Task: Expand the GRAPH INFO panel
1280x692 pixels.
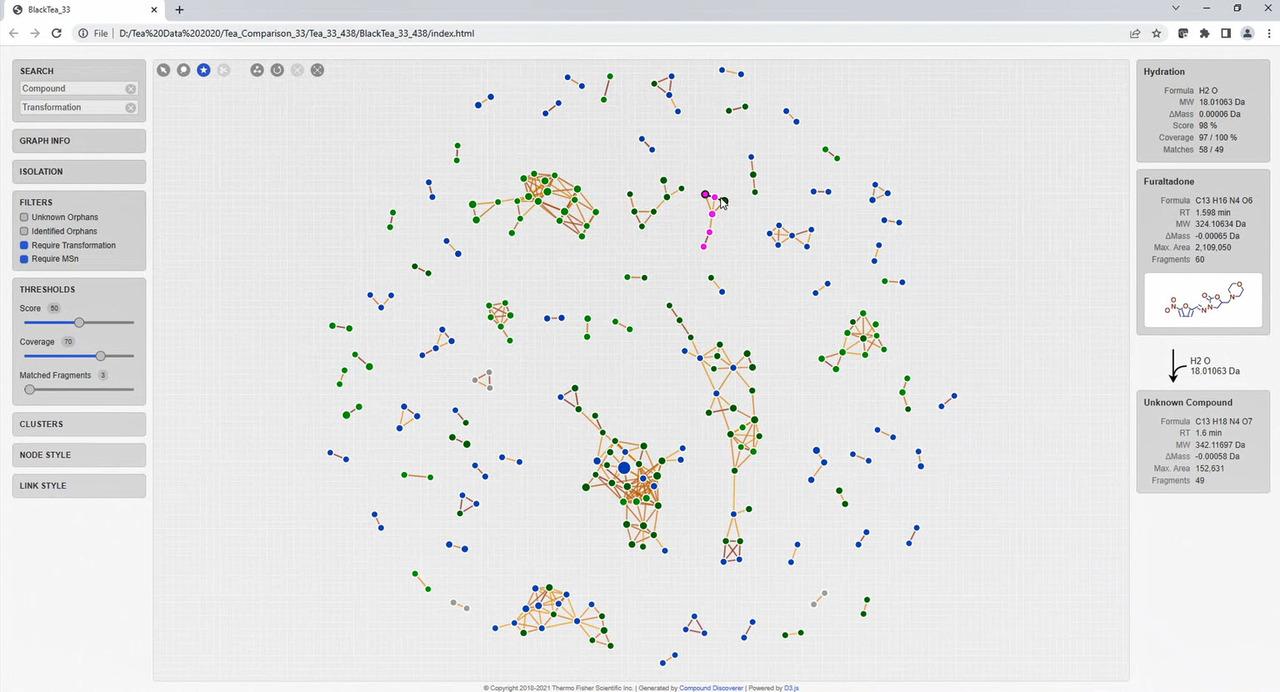Action: (79, 141)
